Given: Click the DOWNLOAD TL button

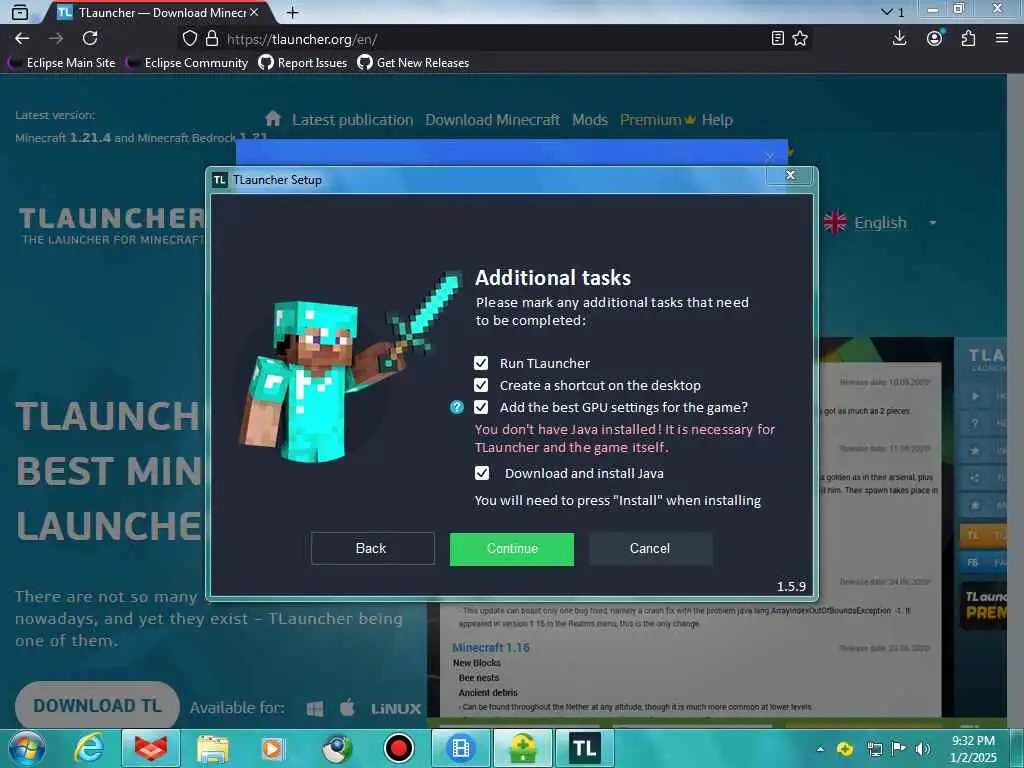Looking at the screenshot, I should tap(97, 706).
